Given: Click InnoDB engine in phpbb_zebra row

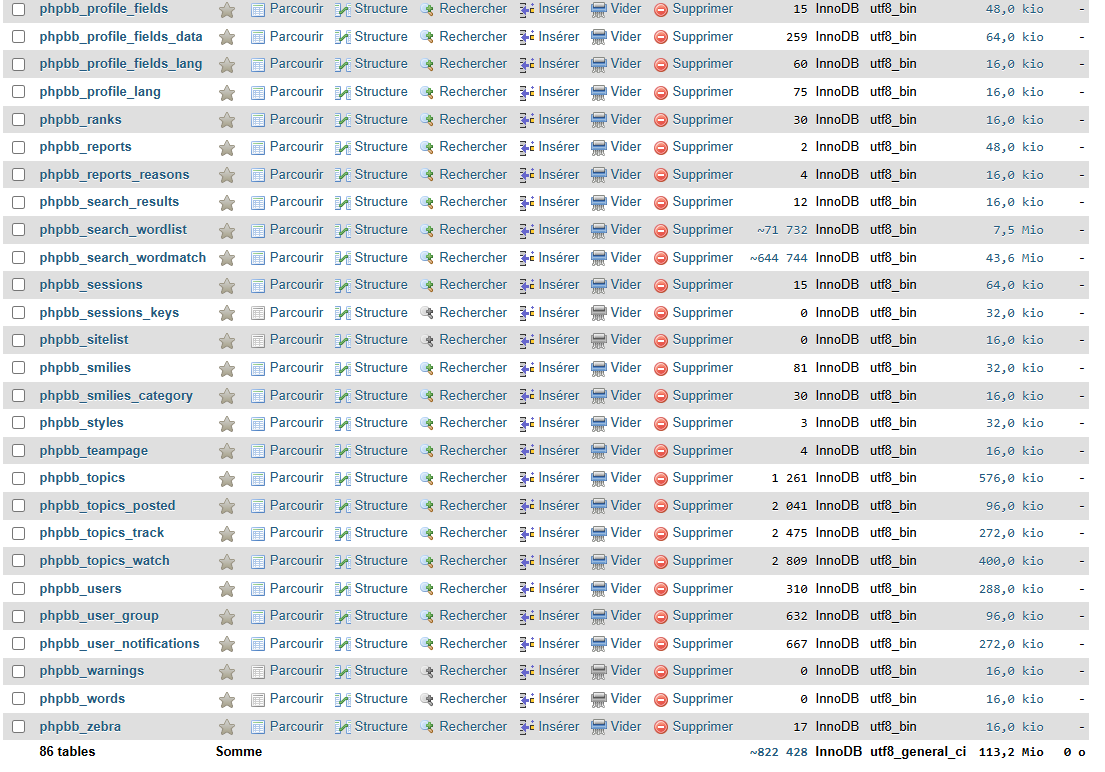Looking at the screenshot, I should 837,726.
